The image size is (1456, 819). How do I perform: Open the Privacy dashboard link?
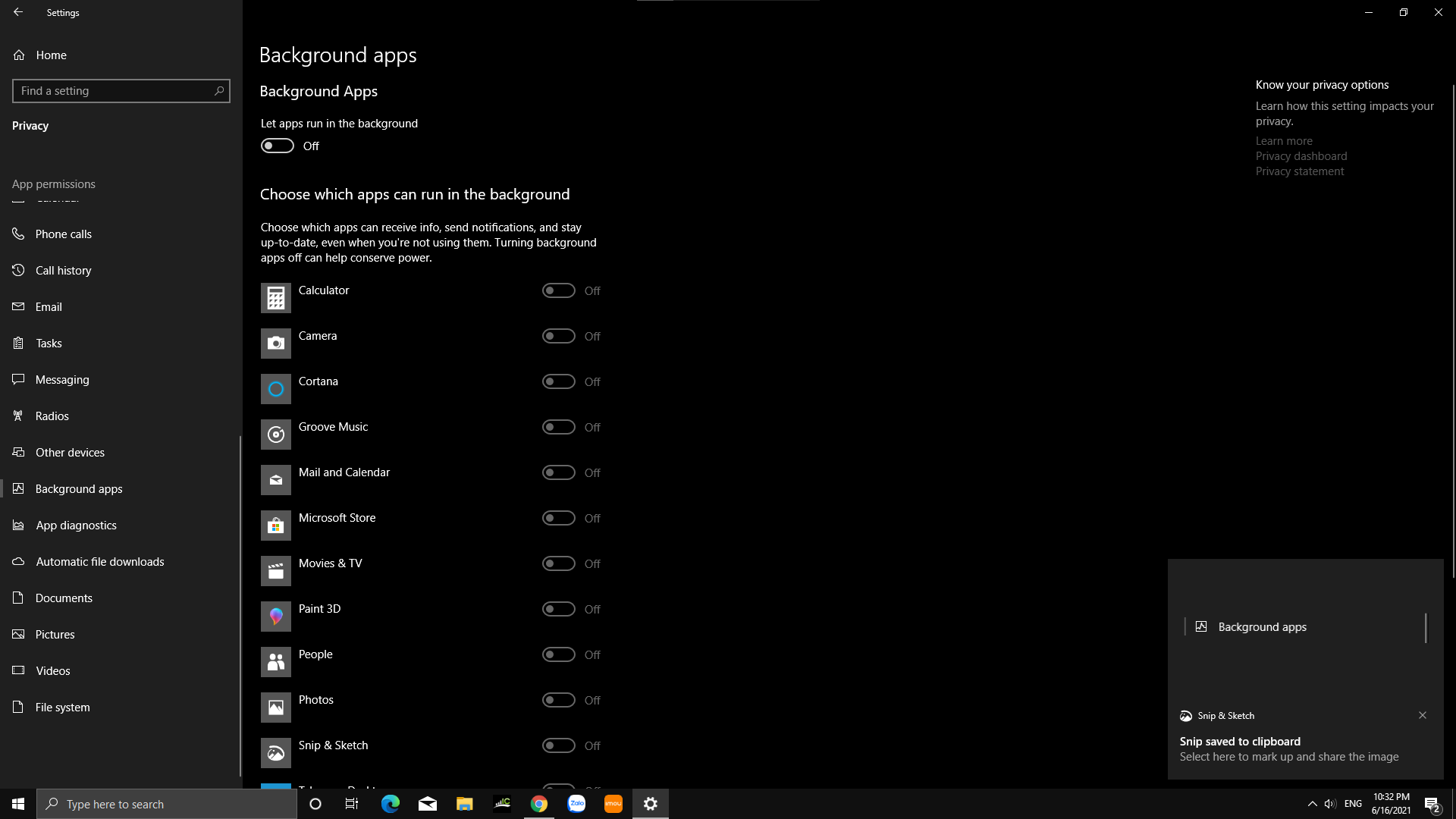point(1301,156)
